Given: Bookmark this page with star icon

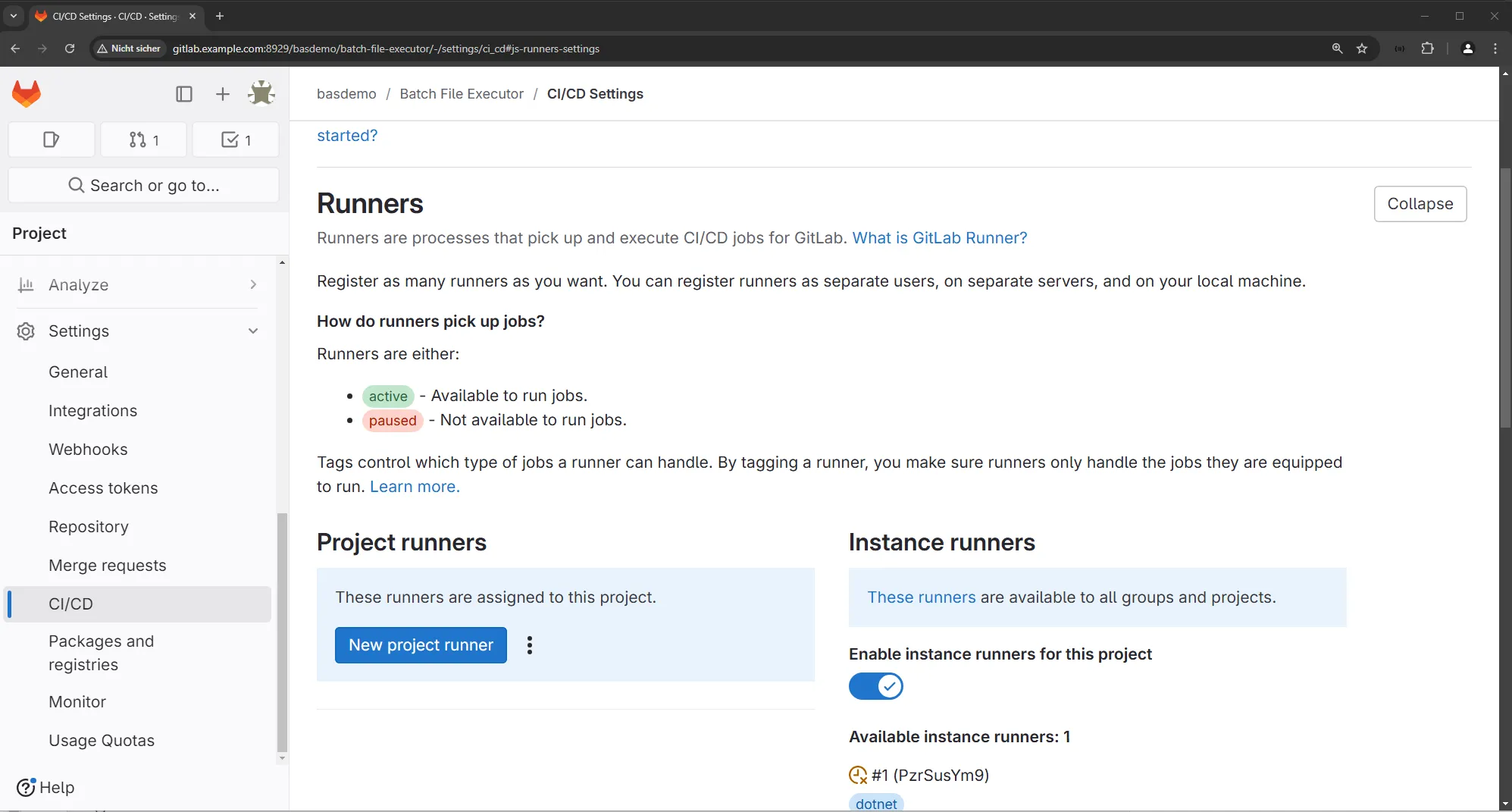Looking at the screenshot, I should coord(1362,49).
